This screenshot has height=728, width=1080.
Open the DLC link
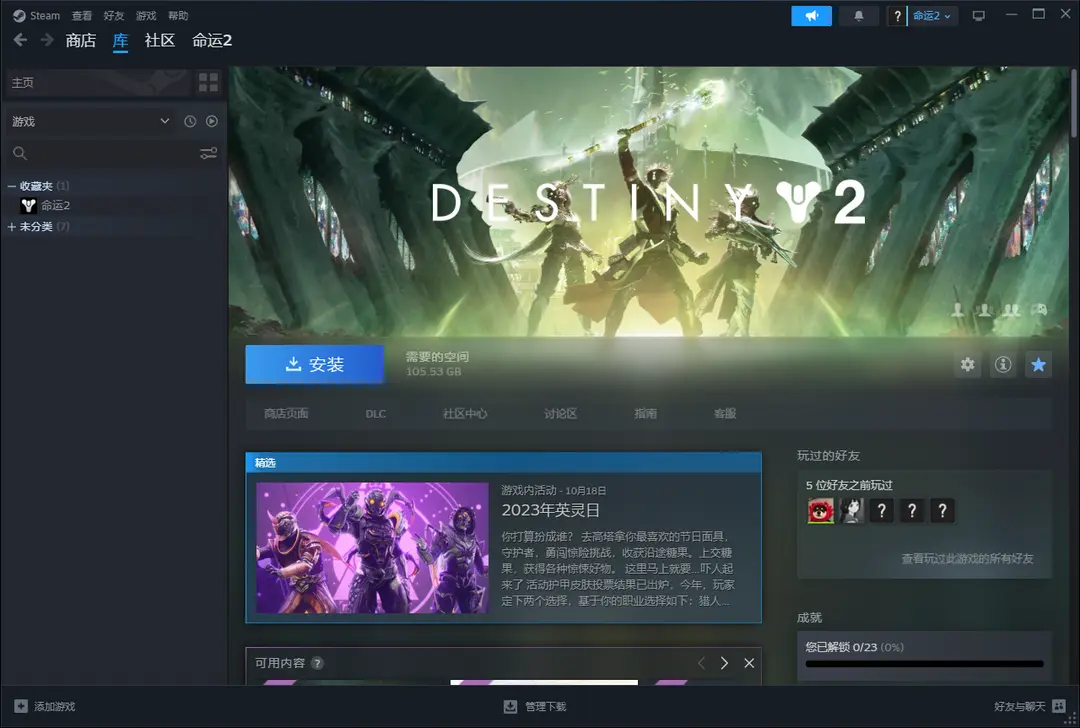[375, 413]
